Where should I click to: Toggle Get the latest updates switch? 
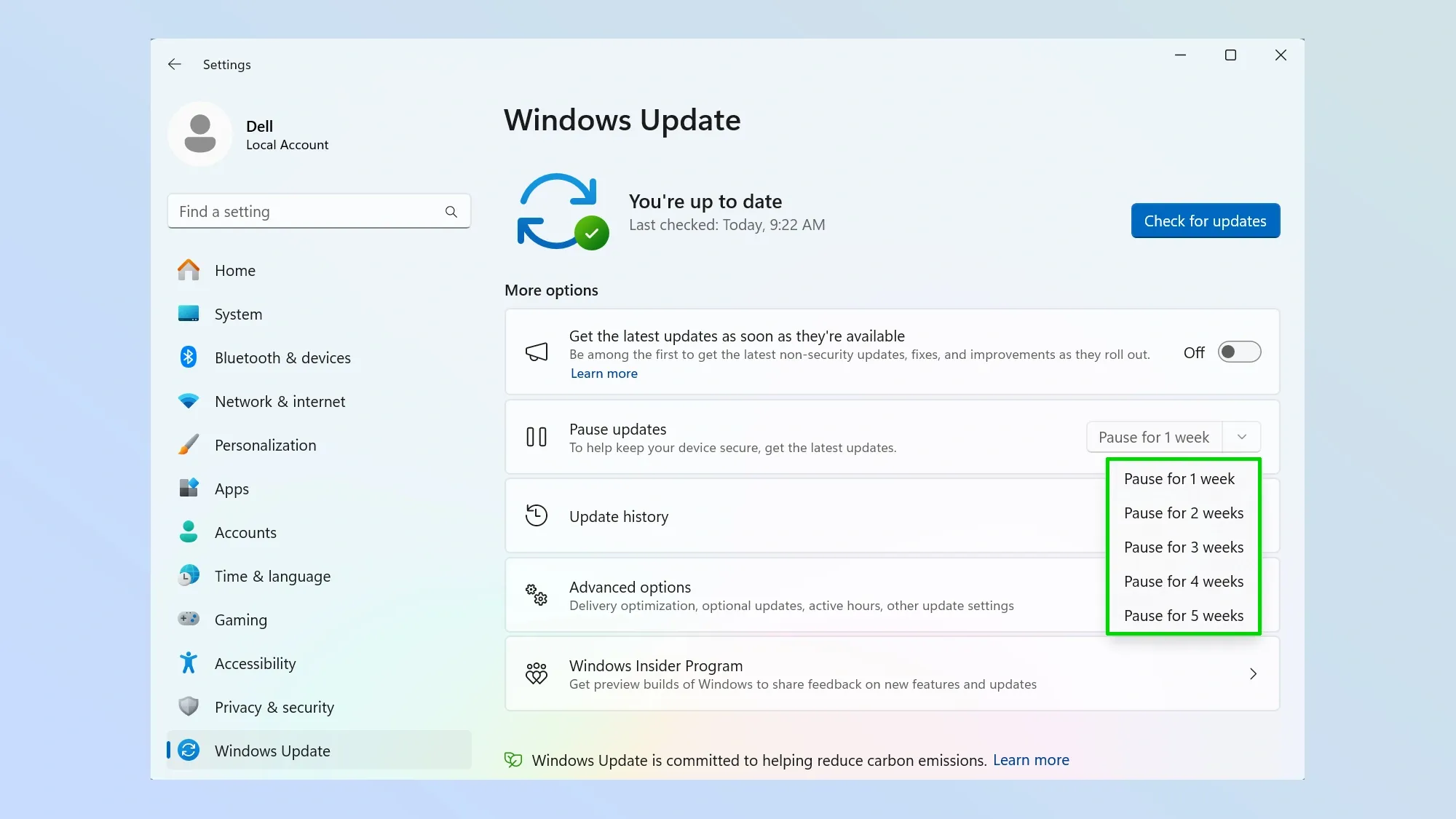(1239, 352)
